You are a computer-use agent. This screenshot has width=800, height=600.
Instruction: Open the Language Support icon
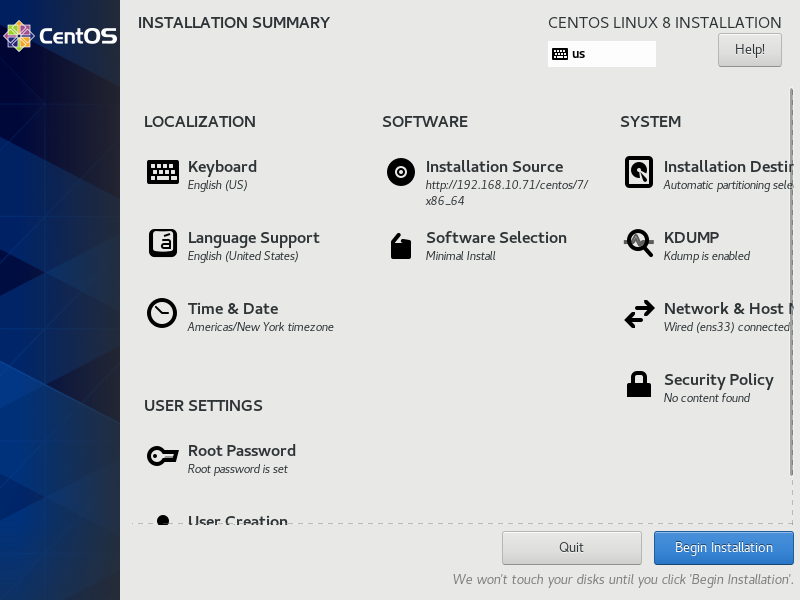pyautogui.click(x=163, y=243)
